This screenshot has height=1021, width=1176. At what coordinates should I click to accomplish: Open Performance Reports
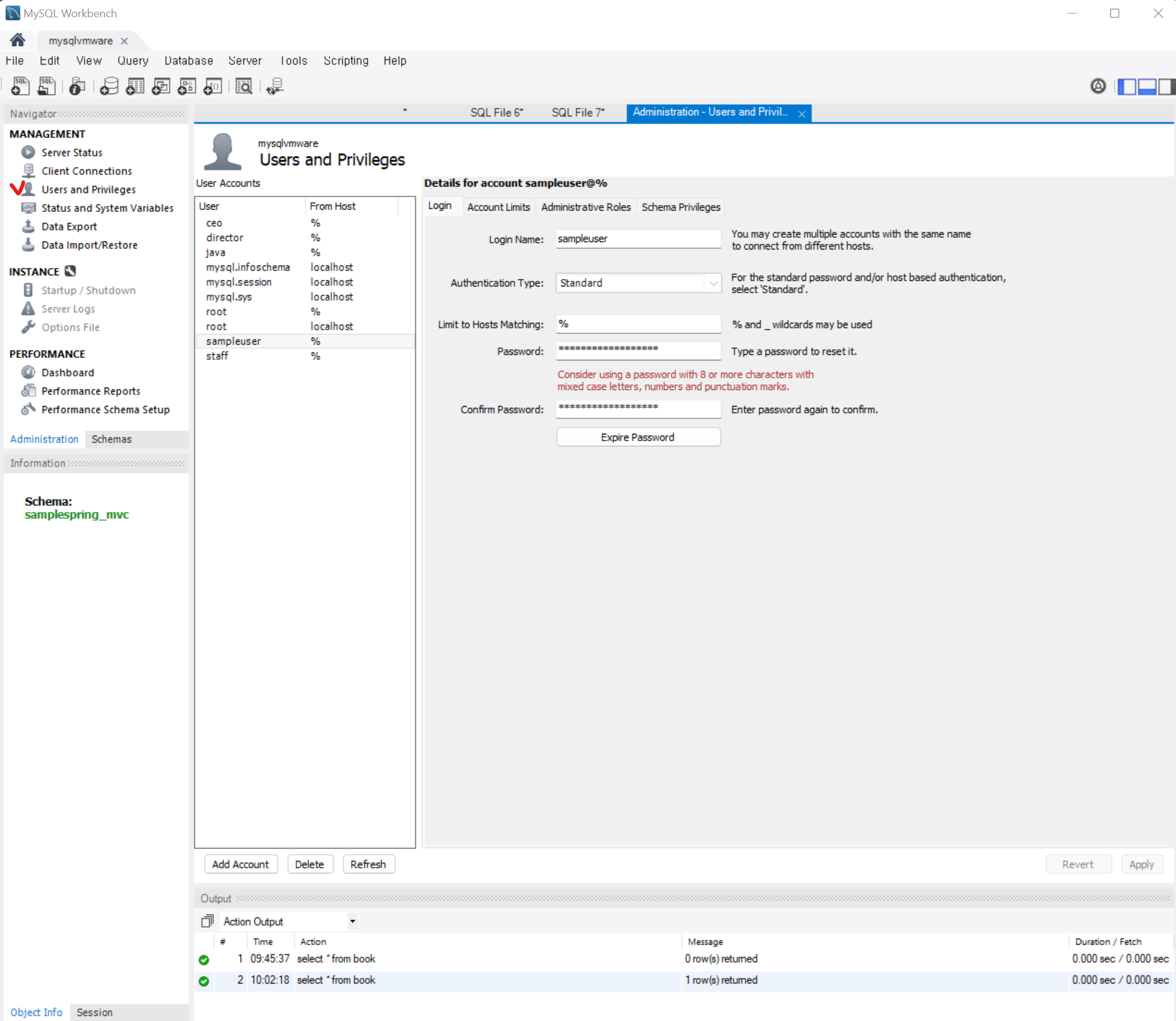point(91,391)
